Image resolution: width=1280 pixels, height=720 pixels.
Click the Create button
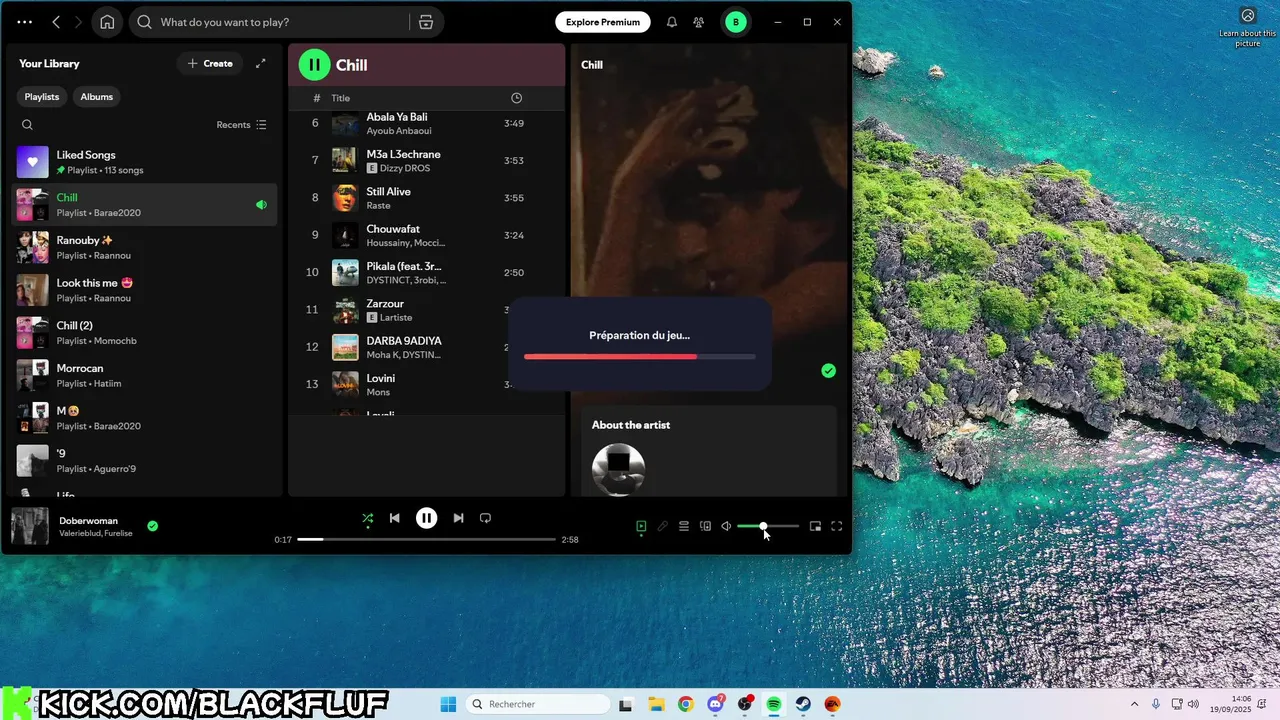click(x=210, y=63)
